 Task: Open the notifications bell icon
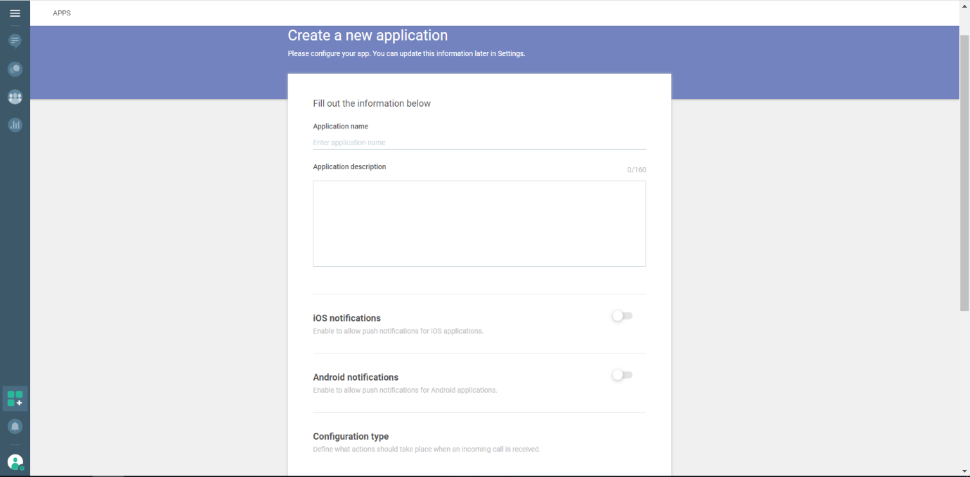pos(15,426)
